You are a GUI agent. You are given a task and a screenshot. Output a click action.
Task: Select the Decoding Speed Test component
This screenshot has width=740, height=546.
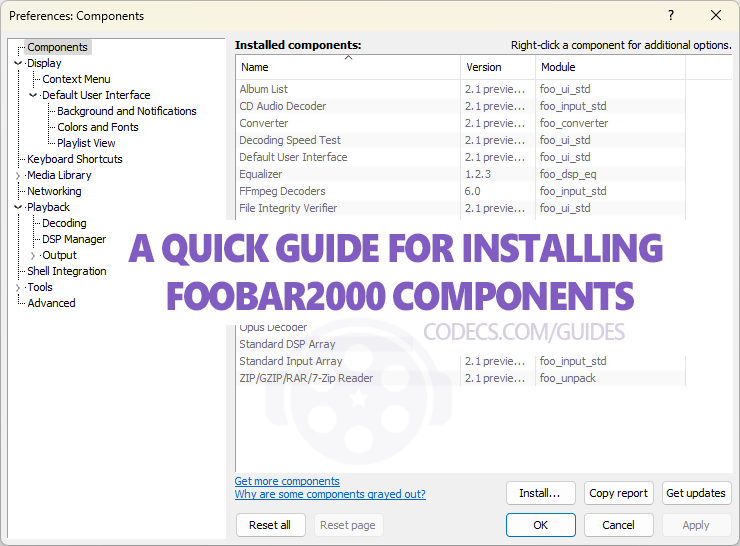click(460, 140)
